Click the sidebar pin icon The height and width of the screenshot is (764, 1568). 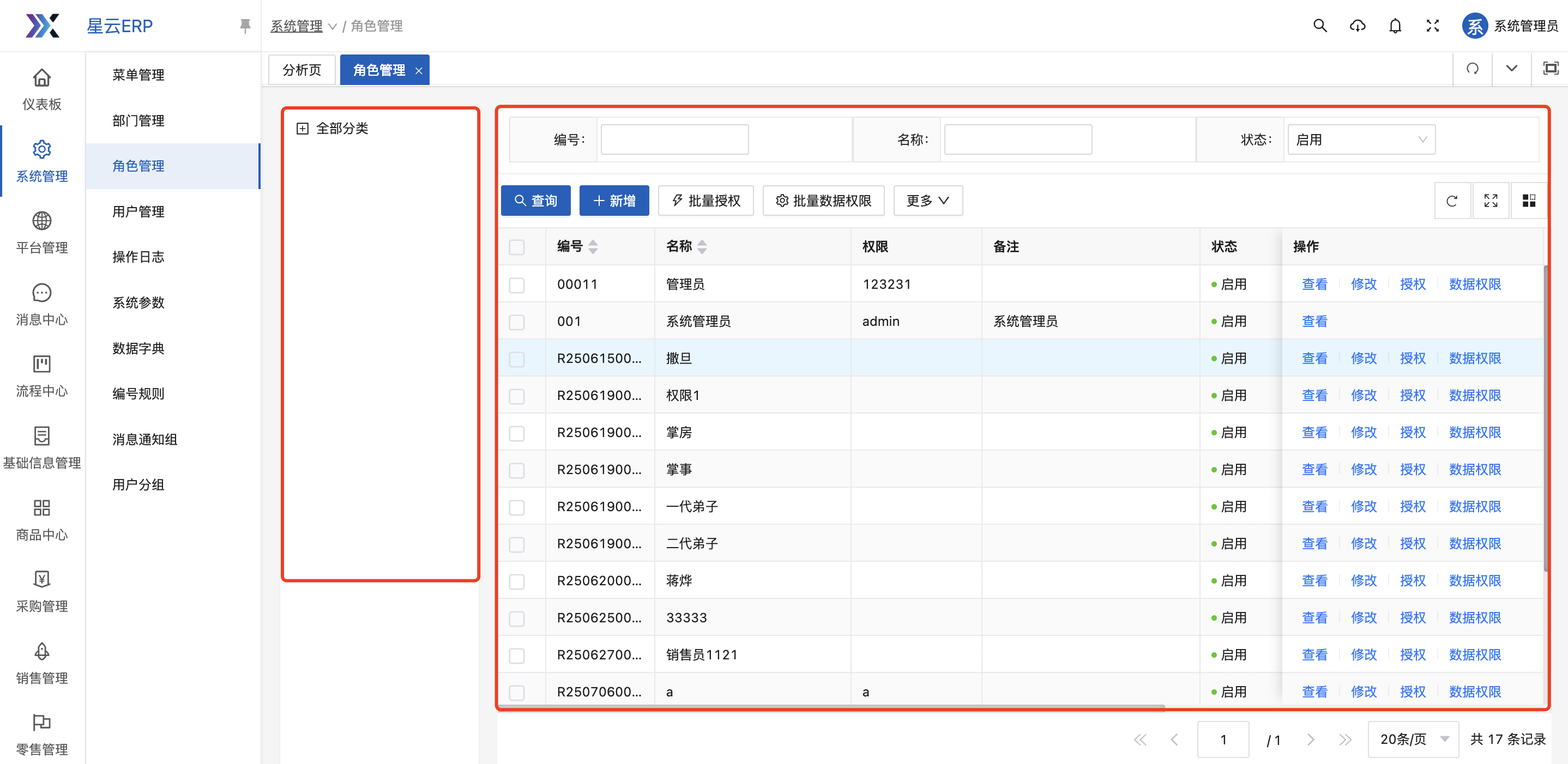[245, 26]
